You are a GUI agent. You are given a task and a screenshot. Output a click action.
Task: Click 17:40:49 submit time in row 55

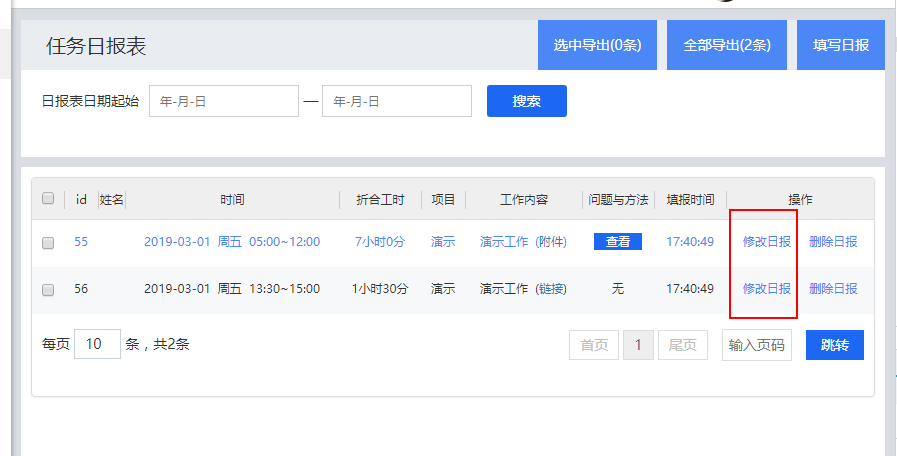[690, 241]
